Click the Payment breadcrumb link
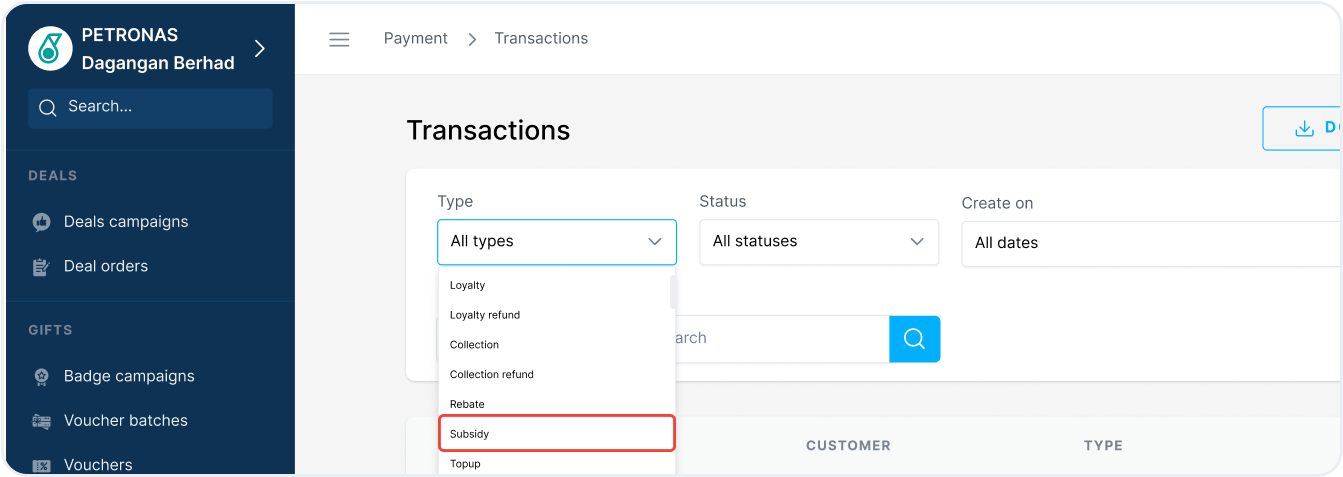 click(415, 39)
